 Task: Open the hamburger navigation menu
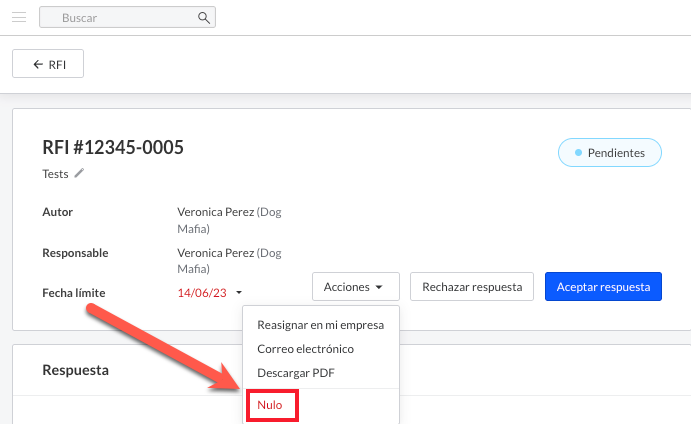(x=19, y=17)
